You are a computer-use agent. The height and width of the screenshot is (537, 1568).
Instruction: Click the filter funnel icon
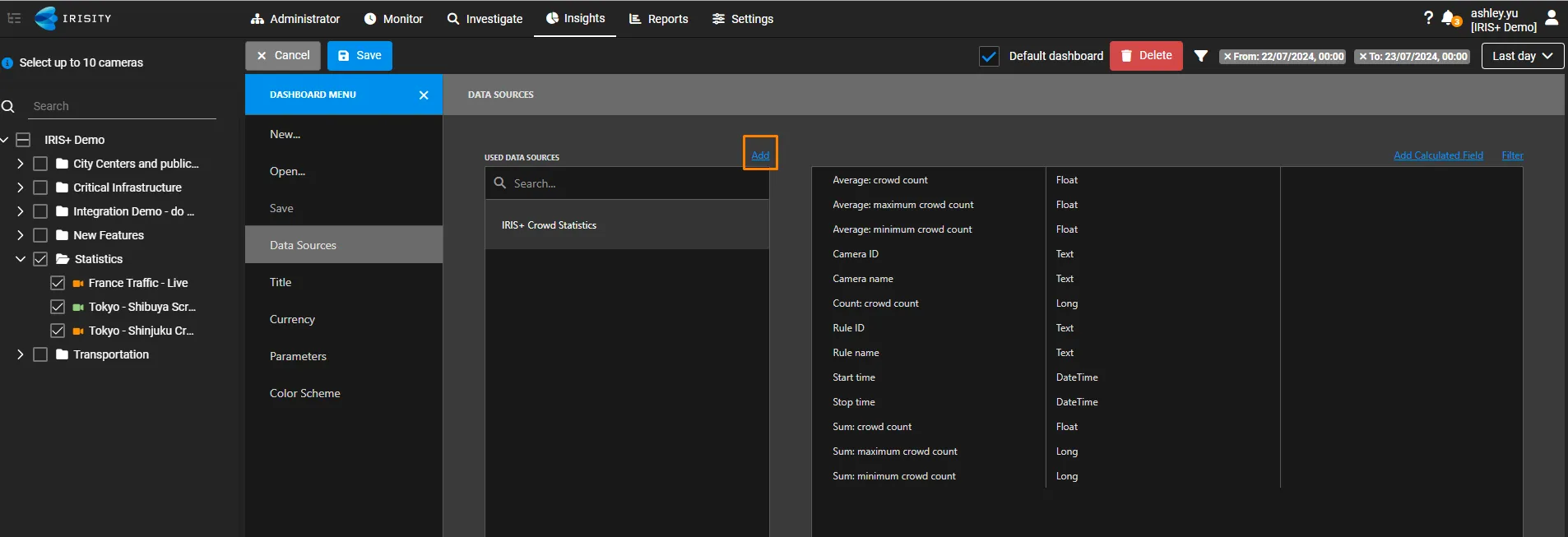[1201, 56]
